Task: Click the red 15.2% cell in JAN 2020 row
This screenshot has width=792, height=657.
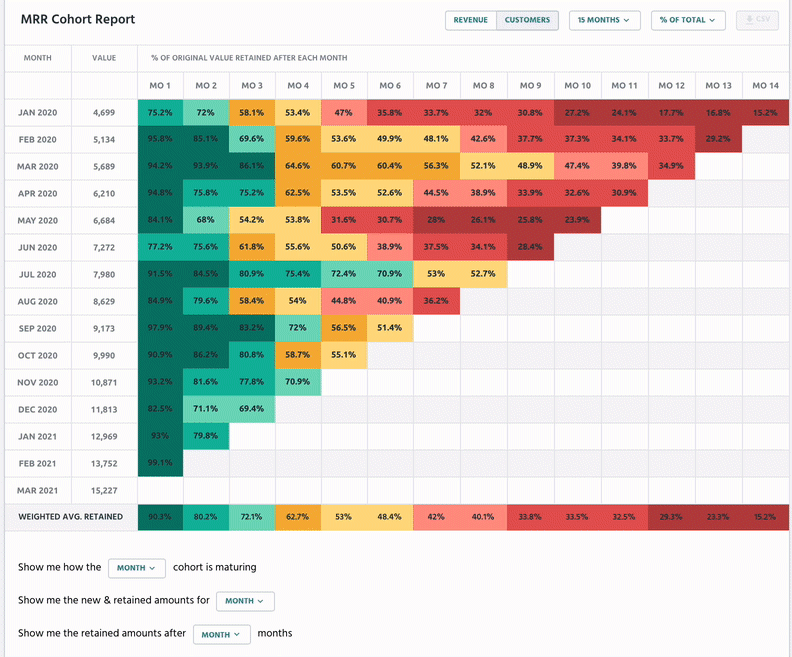Action: coord(765,113)
